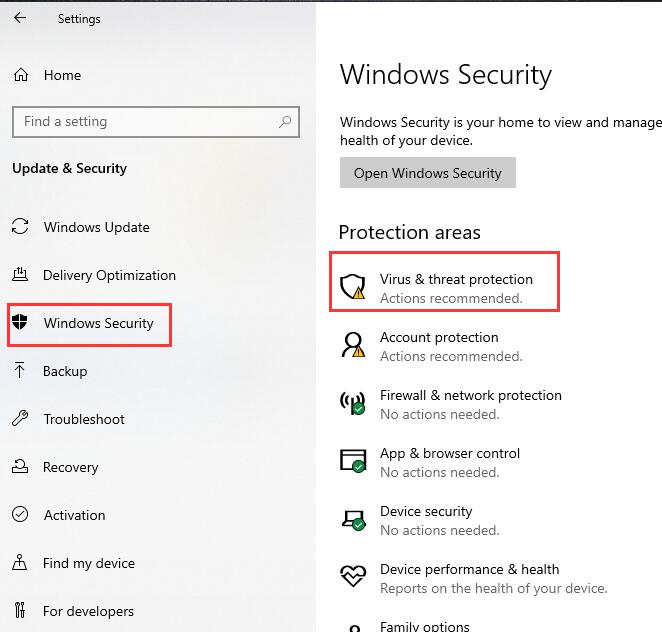Viewport: 662px width, 632px height.
Task: Click the Home house icon
Action: click(21, 75)
